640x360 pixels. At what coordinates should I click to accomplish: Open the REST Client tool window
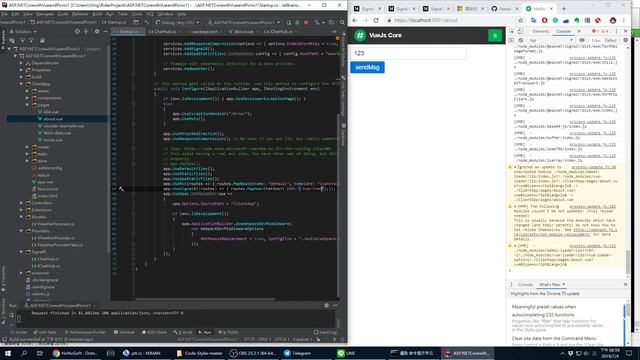point(155,332)
